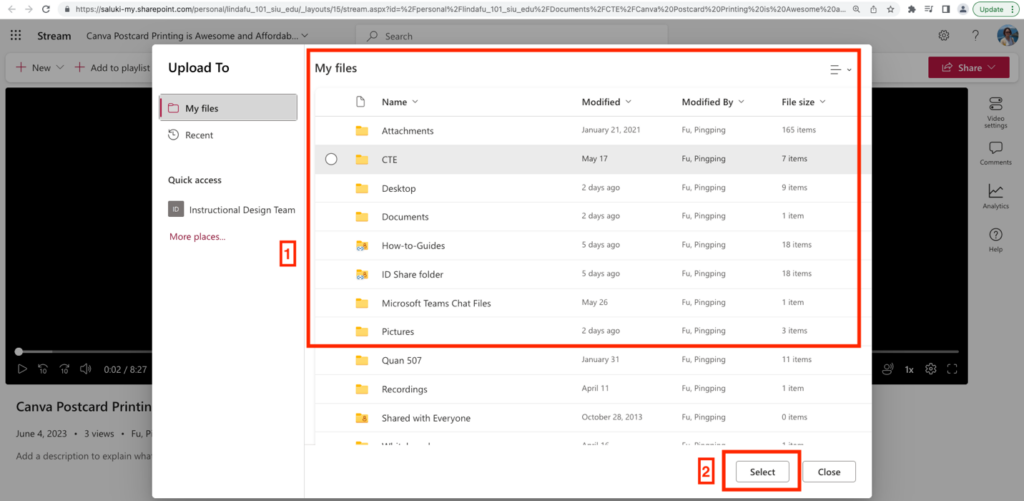Open Instructional Design Team quick access
Image resolution: width=1024 pixels, height=501 pixels.
232,210
